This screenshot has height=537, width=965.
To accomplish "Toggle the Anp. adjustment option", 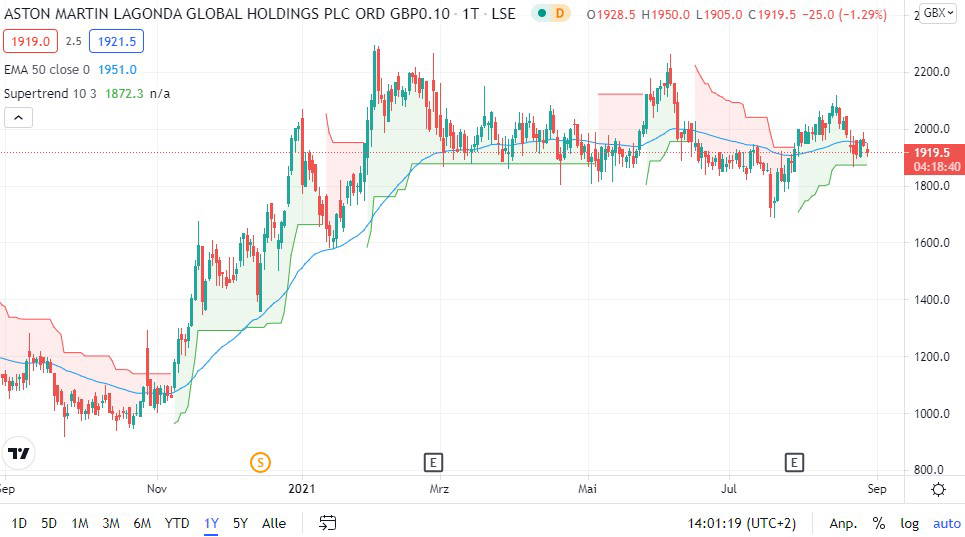I will (843, 523).
